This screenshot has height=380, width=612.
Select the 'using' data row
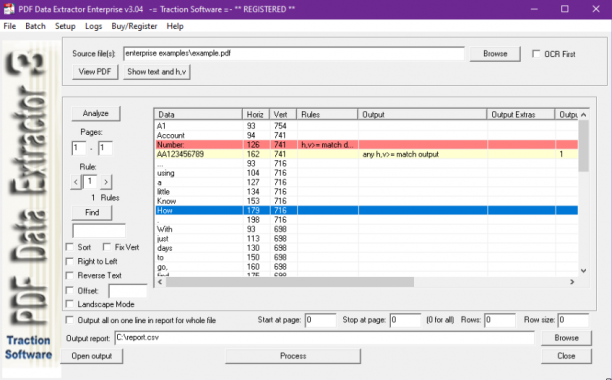(366, 173)
